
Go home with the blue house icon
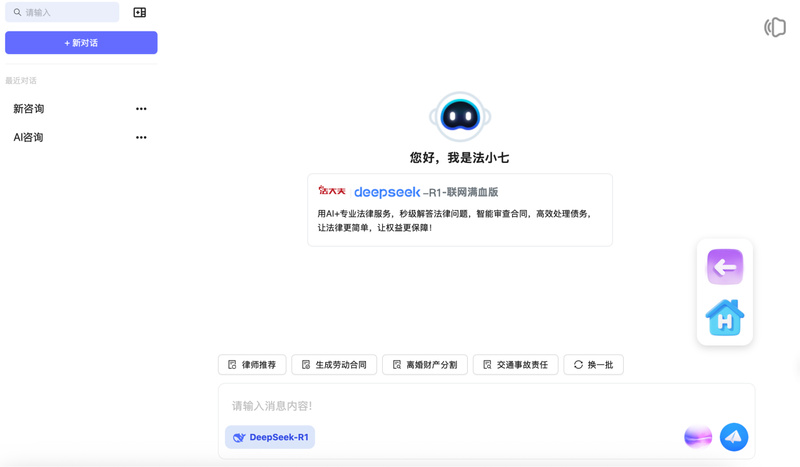pyautogui.click(x=725, y=317)
